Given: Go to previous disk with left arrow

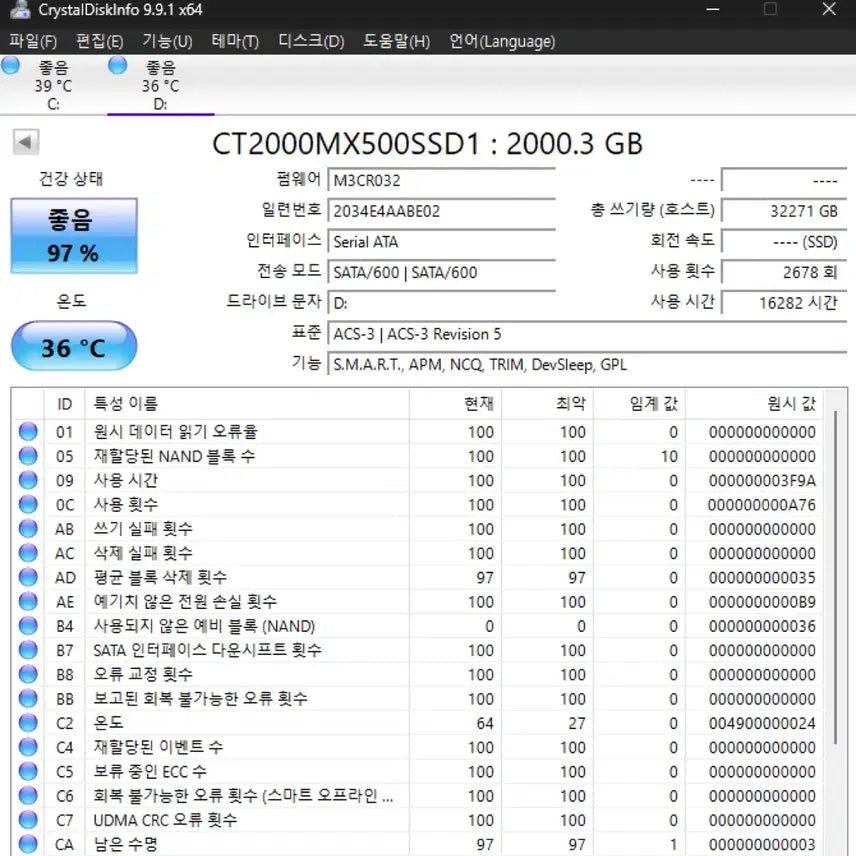Looking at the screenshot, I should [x=26, y=142].
